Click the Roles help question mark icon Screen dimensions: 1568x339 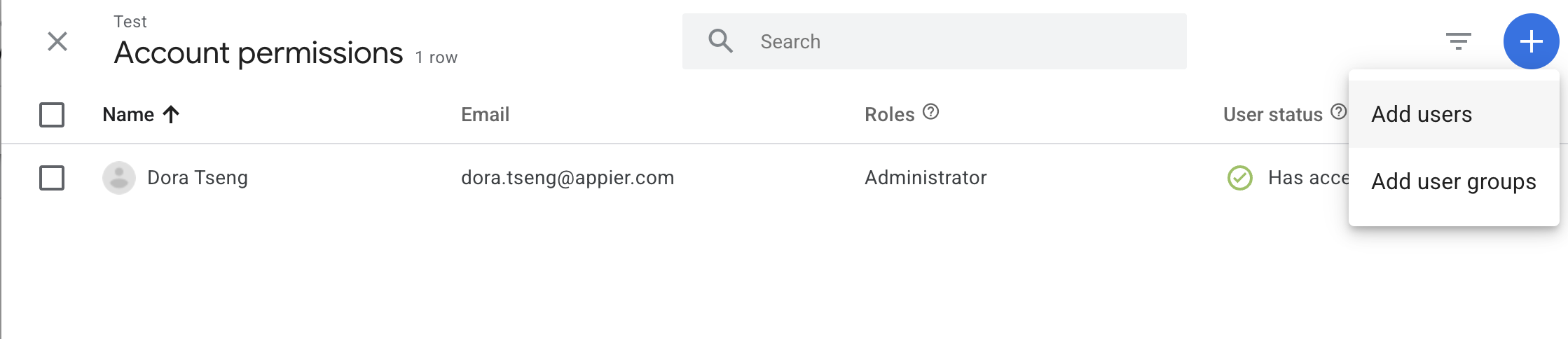[x=930, y=112]
